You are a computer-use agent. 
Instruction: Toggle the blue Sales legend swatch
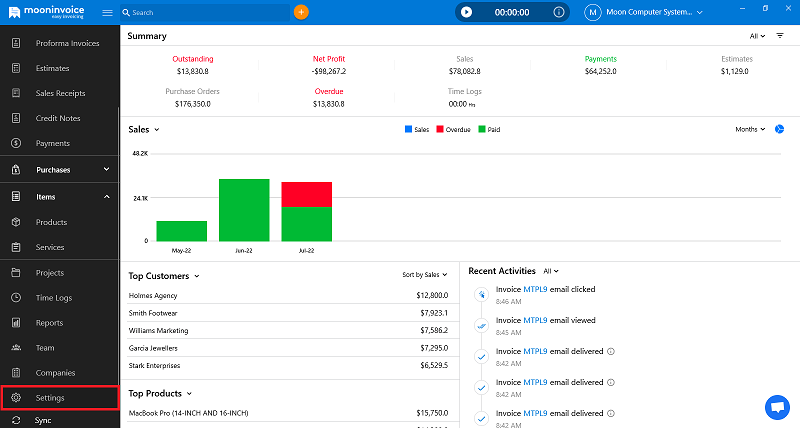click(x=408, y=130)
